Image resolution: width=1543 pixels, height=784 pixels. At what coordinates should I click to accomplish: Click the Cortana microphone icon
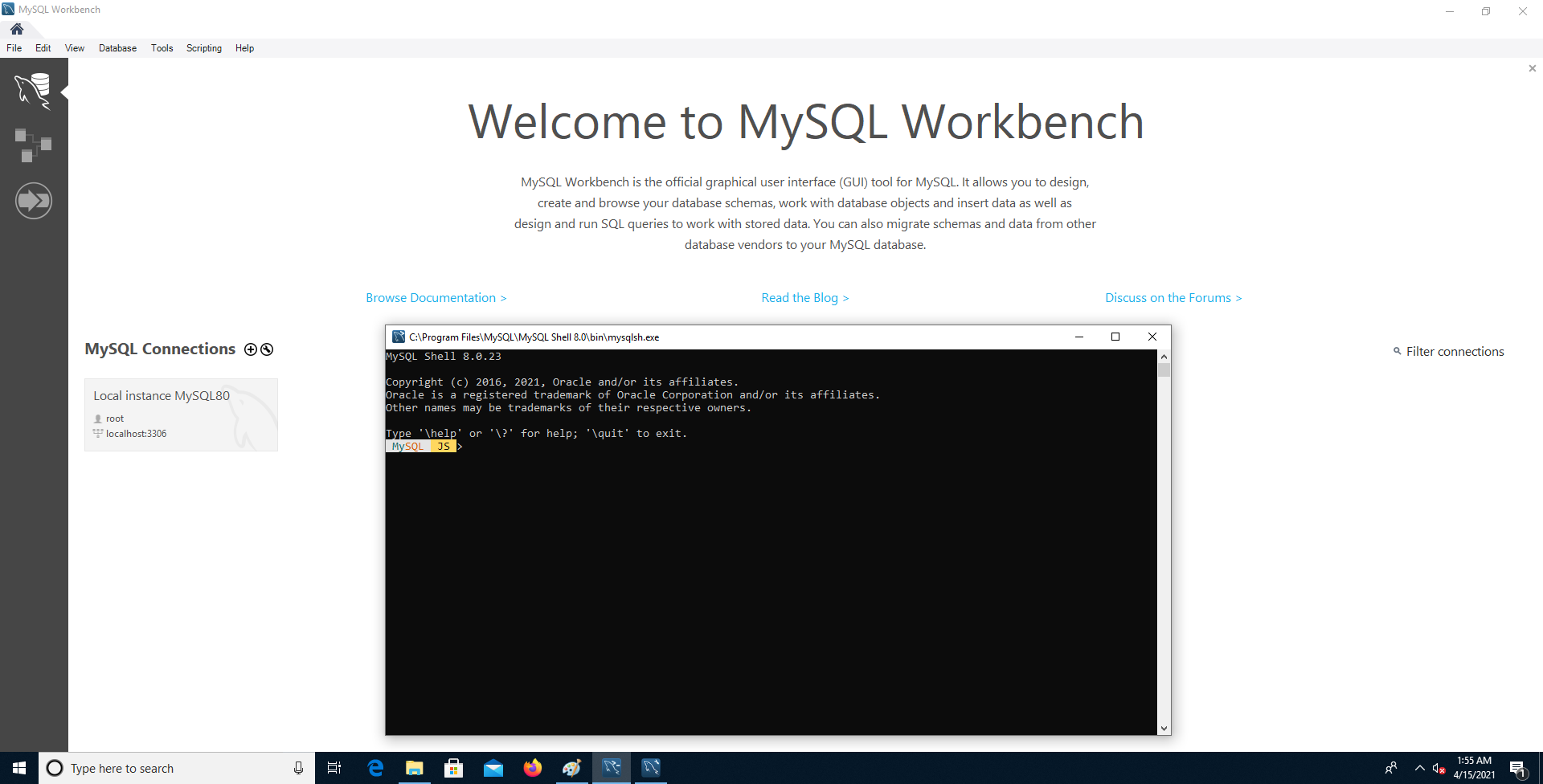coord(298,768)
